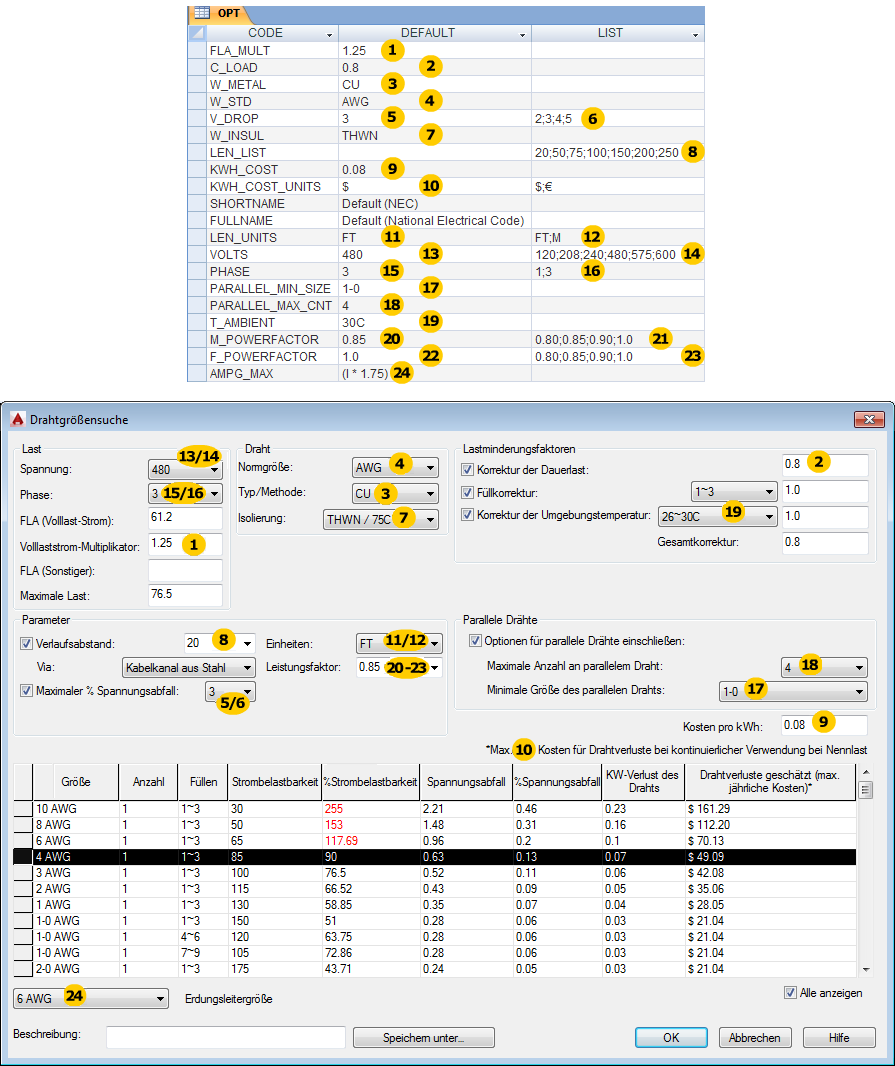Click the AMPG_MAX default cell
This screenshot has height=1066, width=895.
[x=435, y=373]
